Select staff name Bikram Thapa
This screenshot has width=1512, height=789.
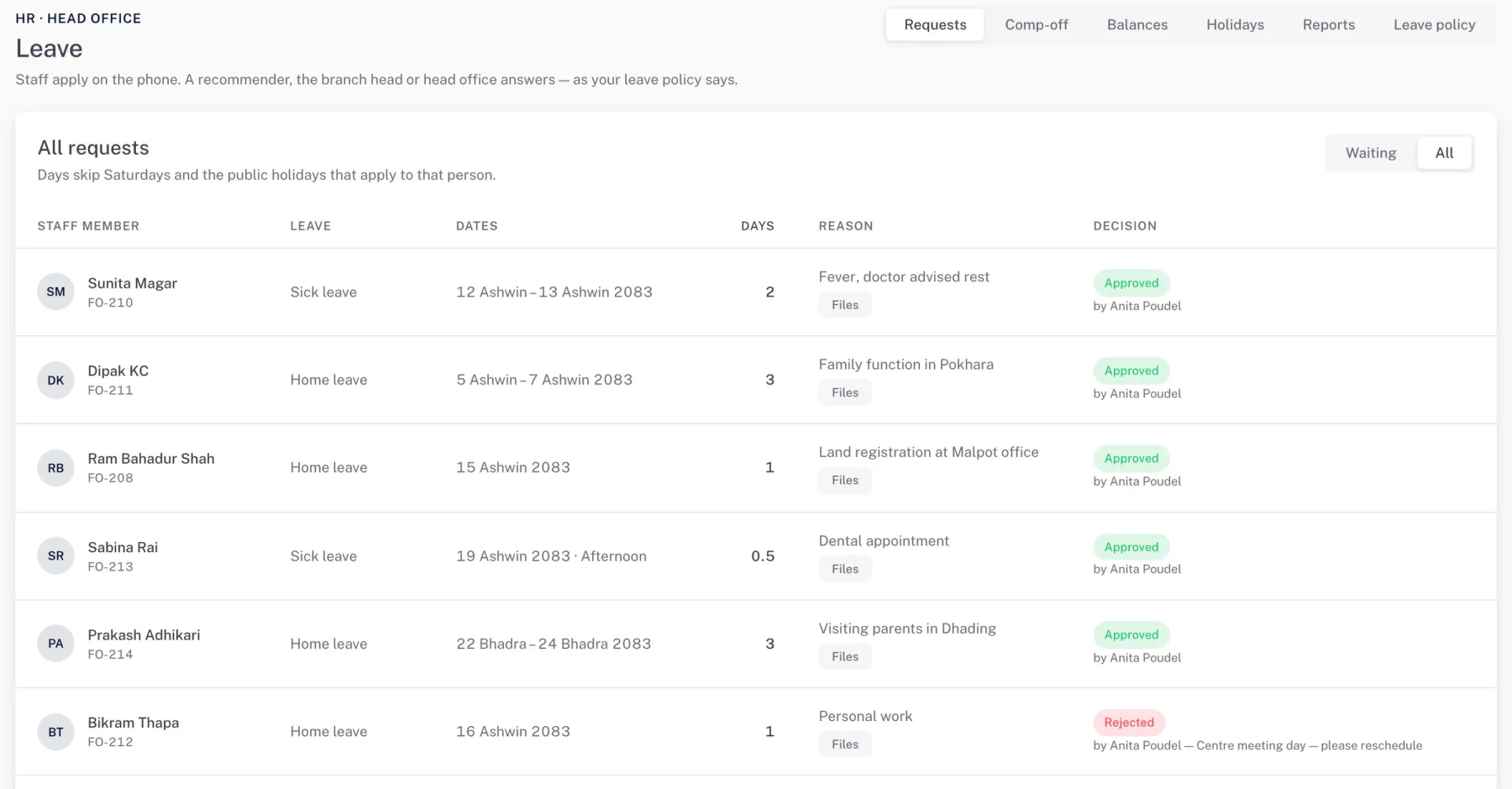pyautogui.click(x=133, y=723)
